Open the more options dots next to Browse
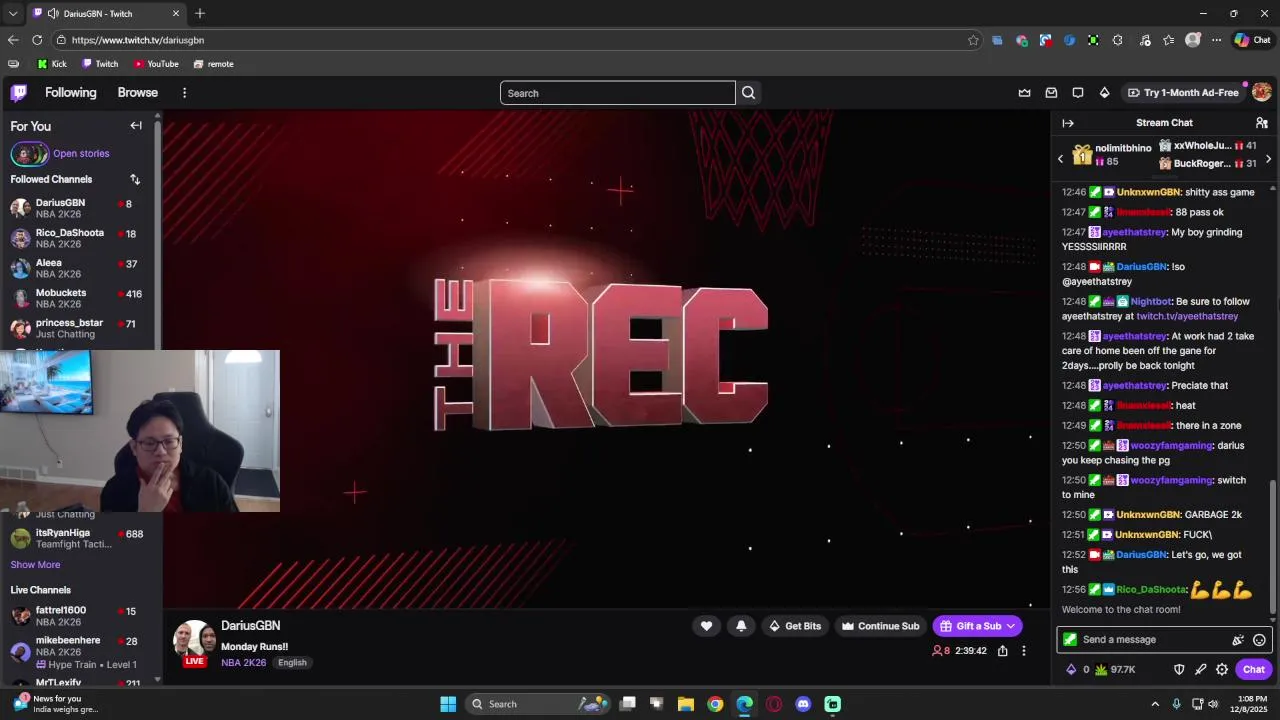 coord(184,93)
